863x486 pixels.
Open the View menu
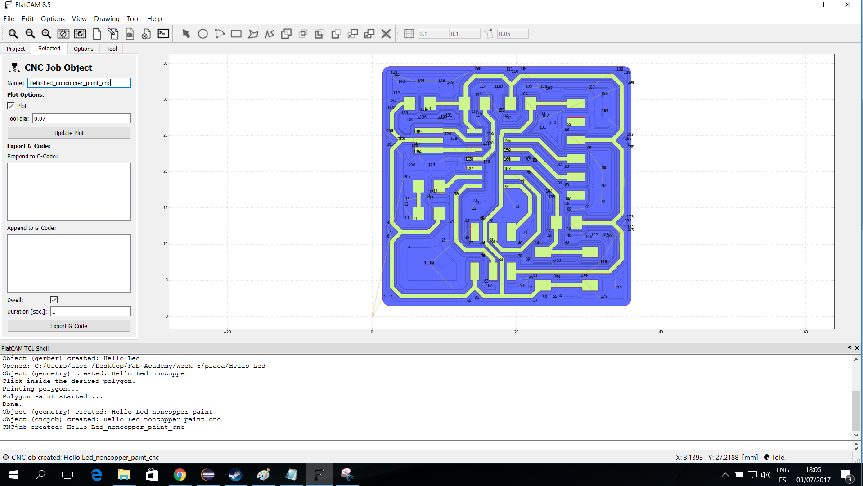(x=79, y=19)
